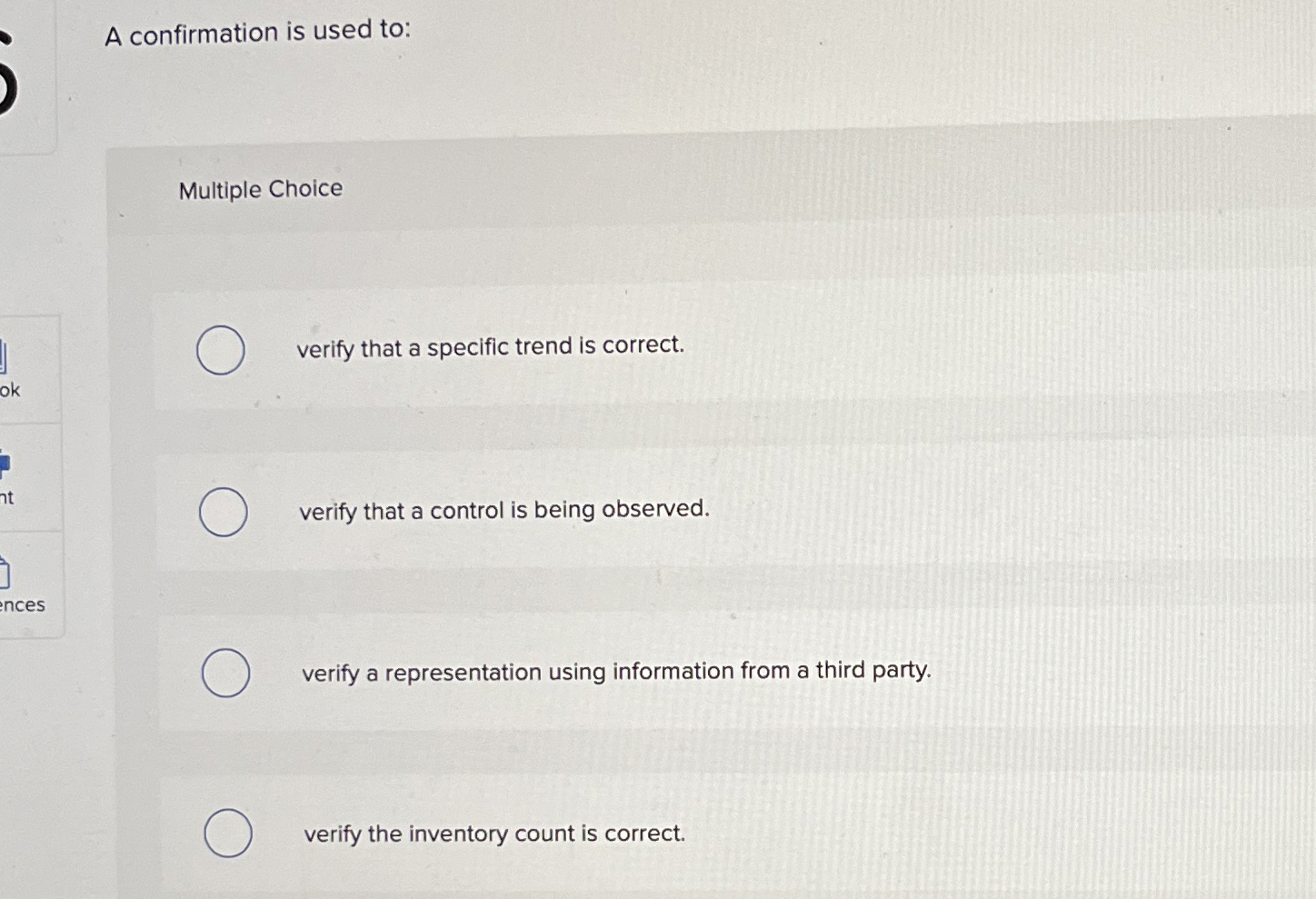
Task: Select the 'verify that a specific trend is correct' option
Action: coord(221,352)
